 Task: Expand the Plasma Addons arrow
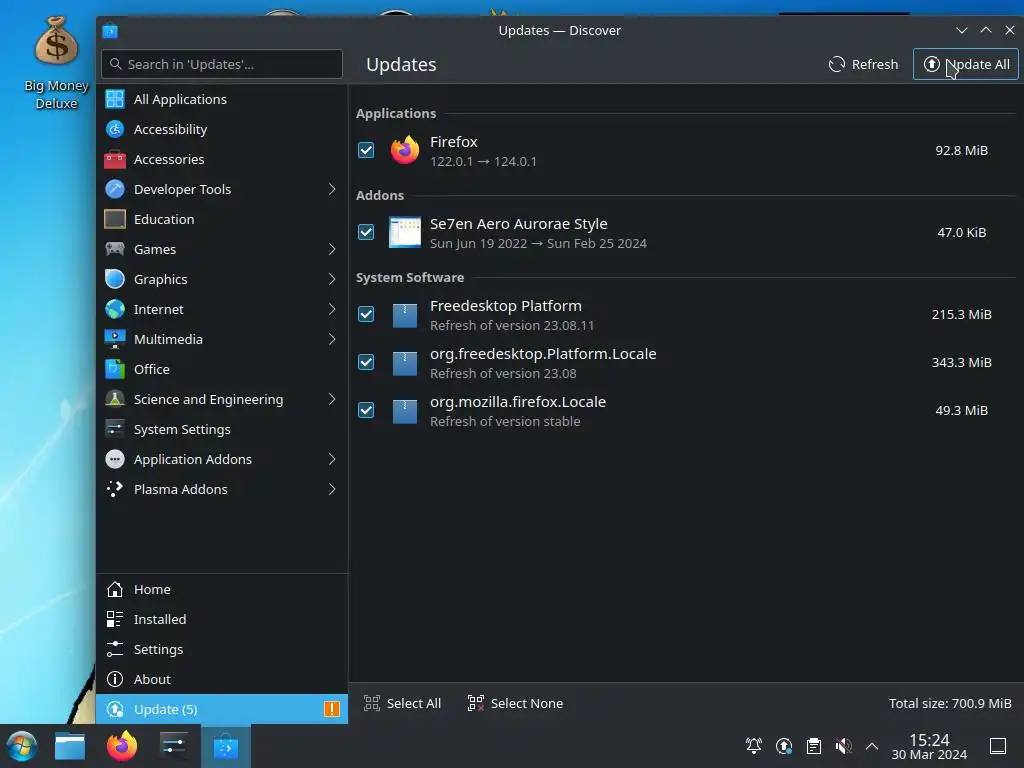332,490
